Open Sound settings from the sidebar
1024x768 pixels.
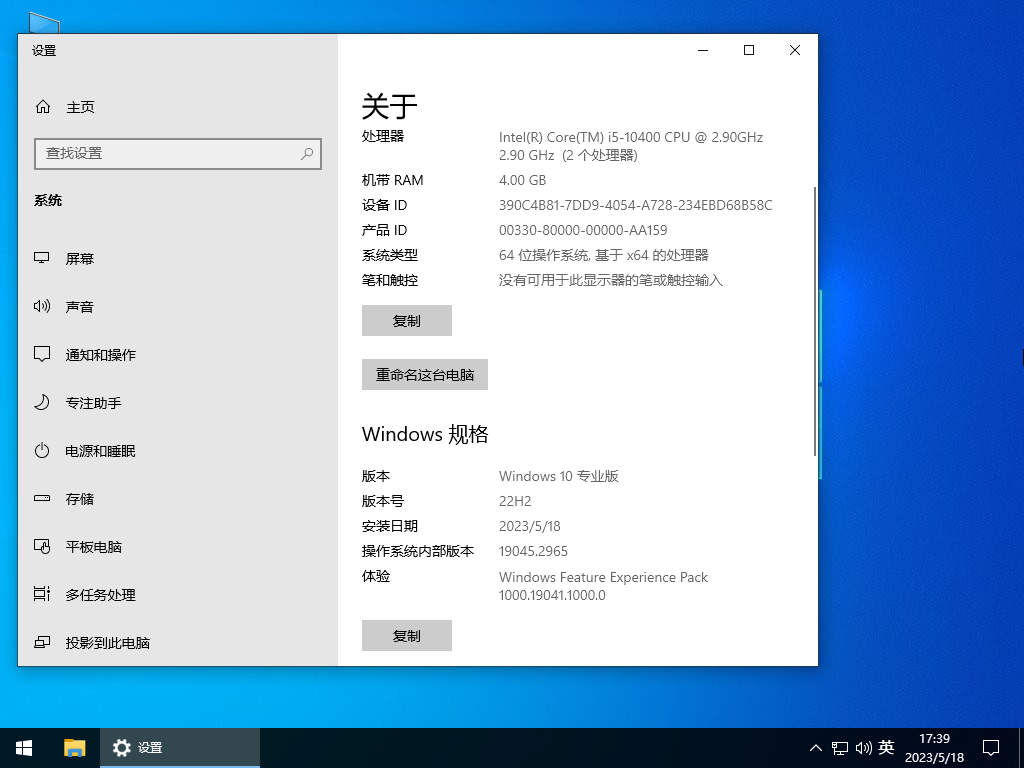(x=80, y=307)
